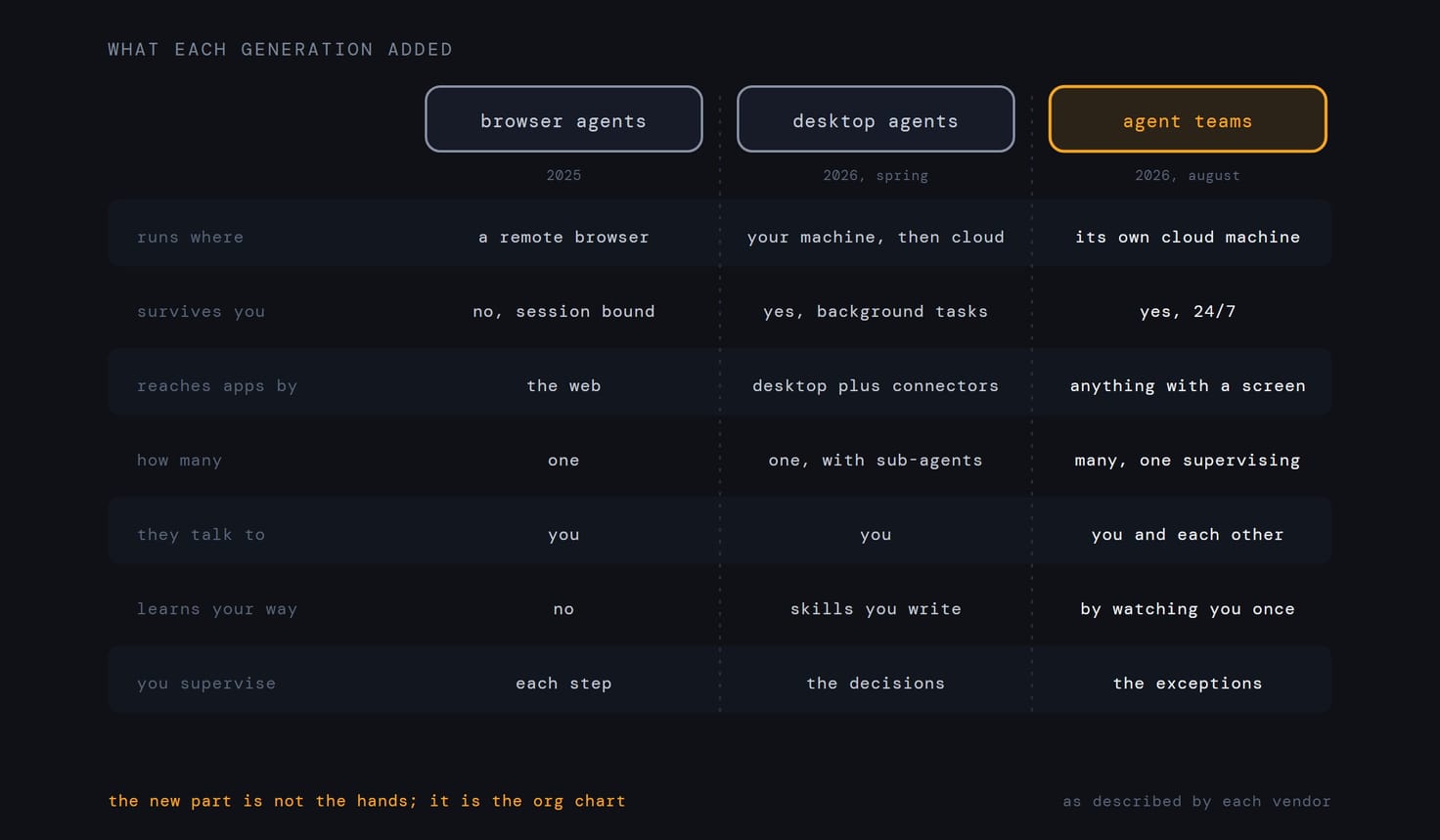
Task: Select the highlighted agent teams box
Action: [x=1188, y=119]
